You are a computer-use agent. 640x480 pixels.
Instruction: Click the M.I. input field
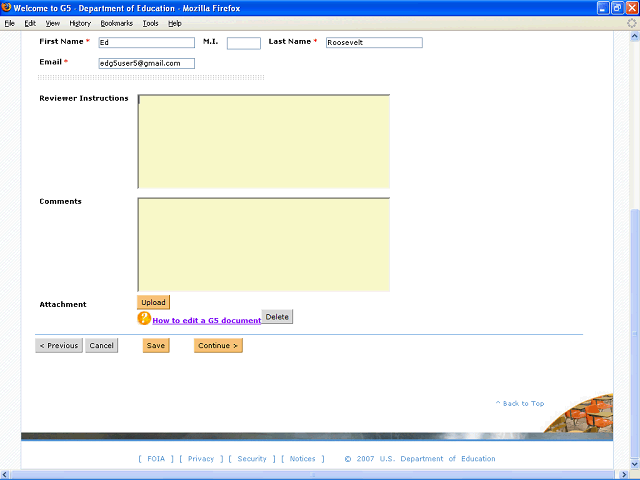[x=244, y=43]
